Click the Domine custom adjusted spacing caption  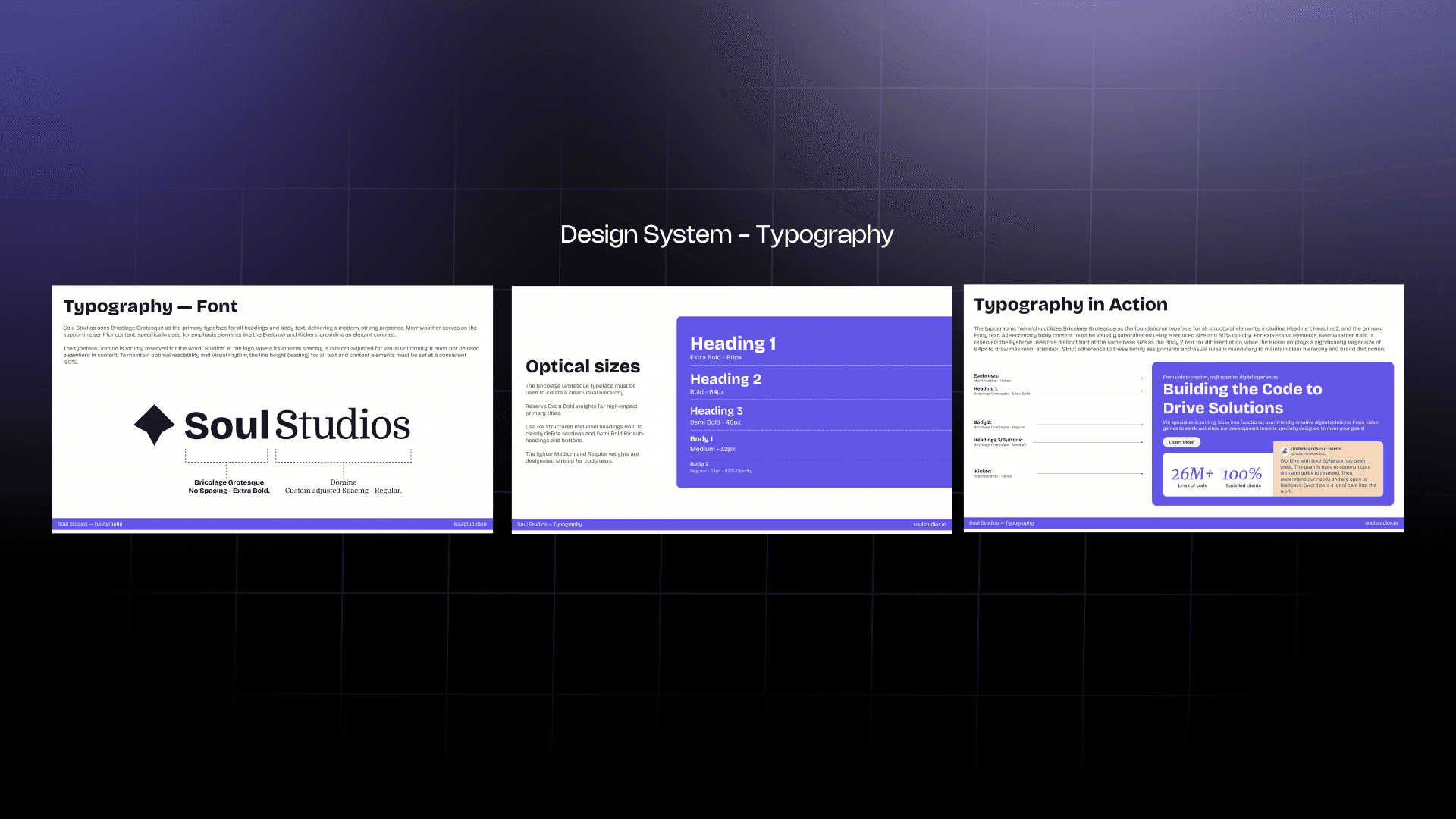pos(343,486)
